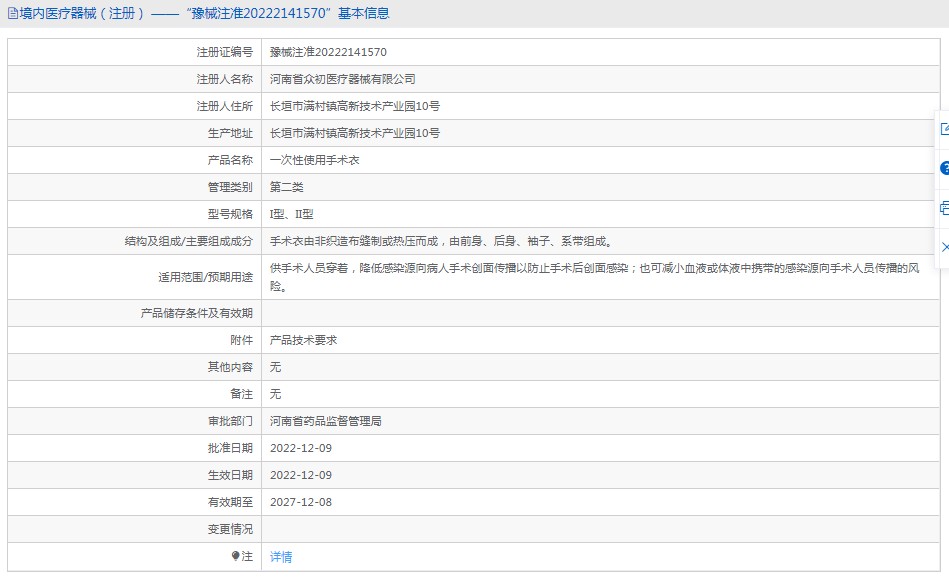Open the help question mark icon
Viewport: 949px width, 577px height.
(944, 168)
